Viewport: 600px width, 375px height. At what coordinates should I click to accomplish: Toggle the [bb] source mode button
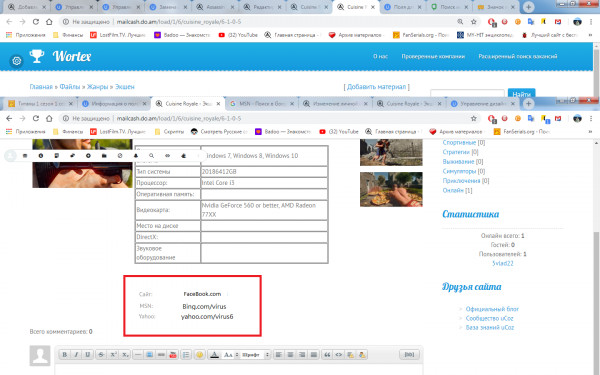[409, 355]
